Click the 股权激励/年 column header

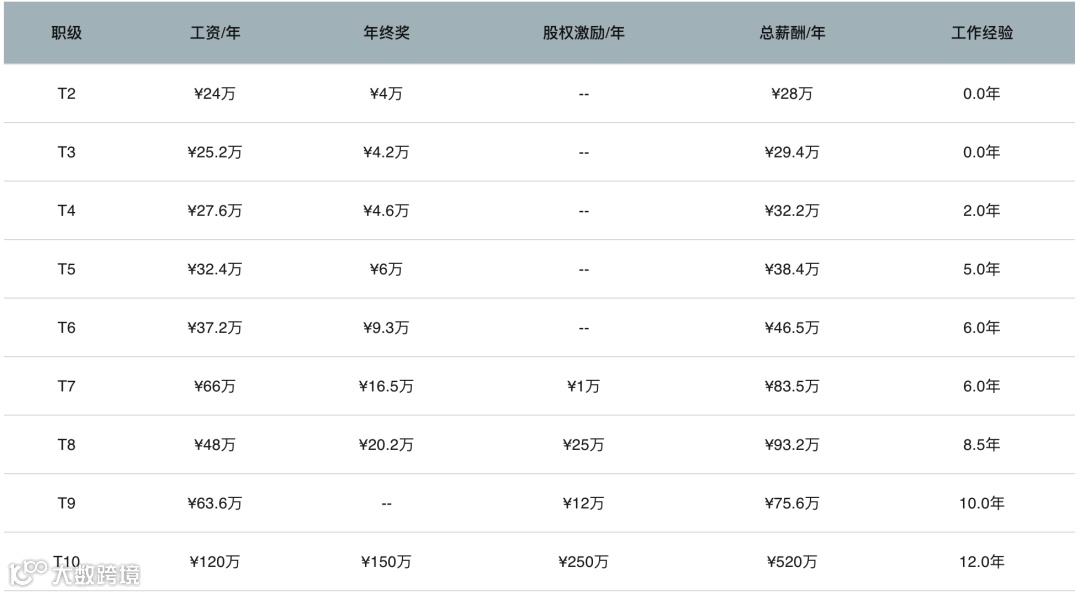583,33
